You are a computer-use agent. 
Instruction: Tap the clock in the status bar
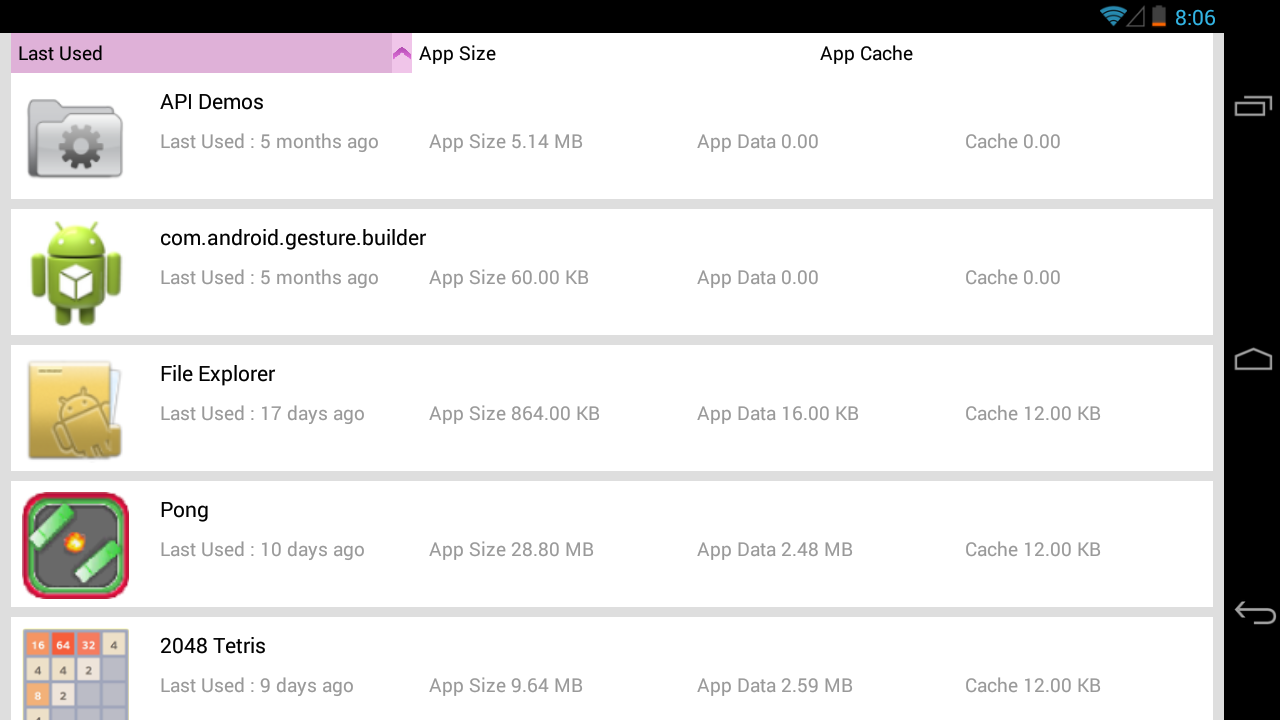coord(1196,17)
